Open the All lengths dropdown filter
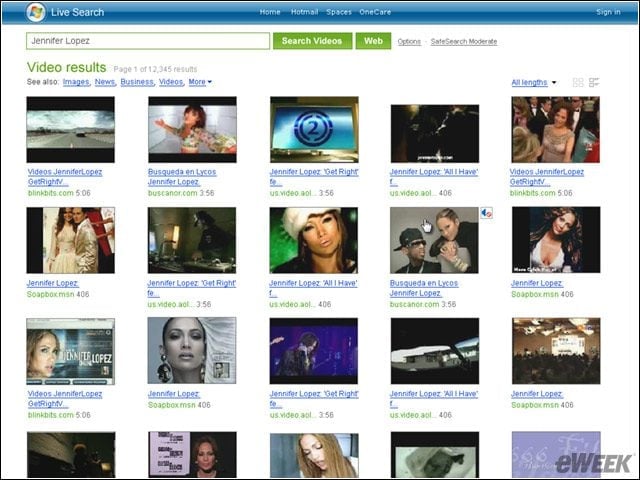 coord(533,82)
